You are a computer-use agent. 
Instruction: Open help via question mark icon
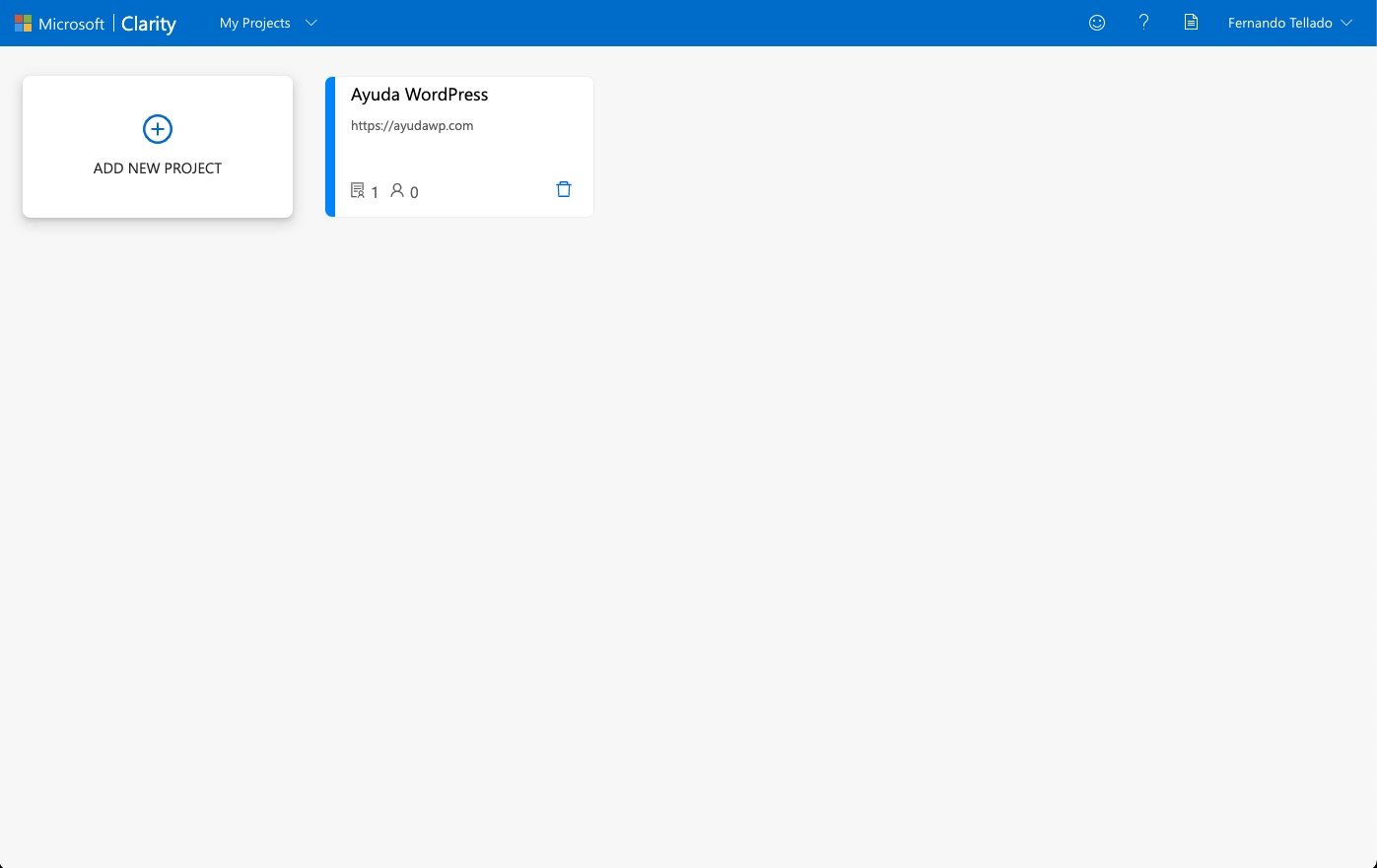1143,22
